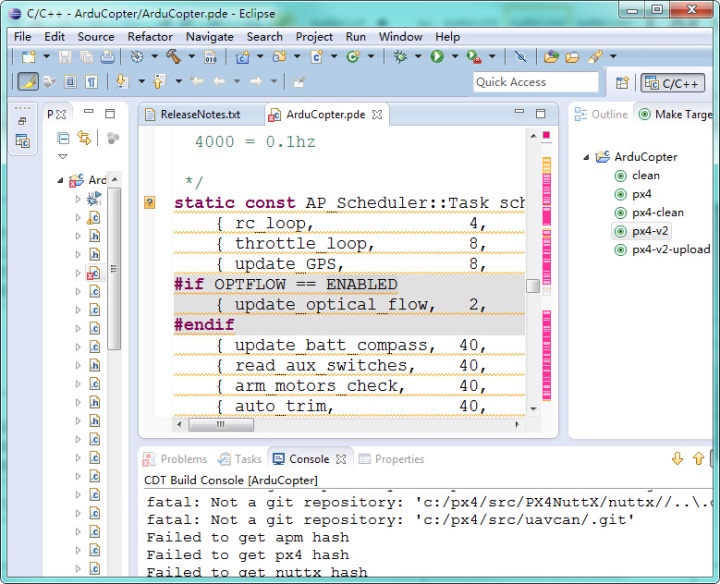This screenshot has height=584, width=720.
Task: Open the Navigate menu
Action: pyautogui.click(x=209, y=37)
